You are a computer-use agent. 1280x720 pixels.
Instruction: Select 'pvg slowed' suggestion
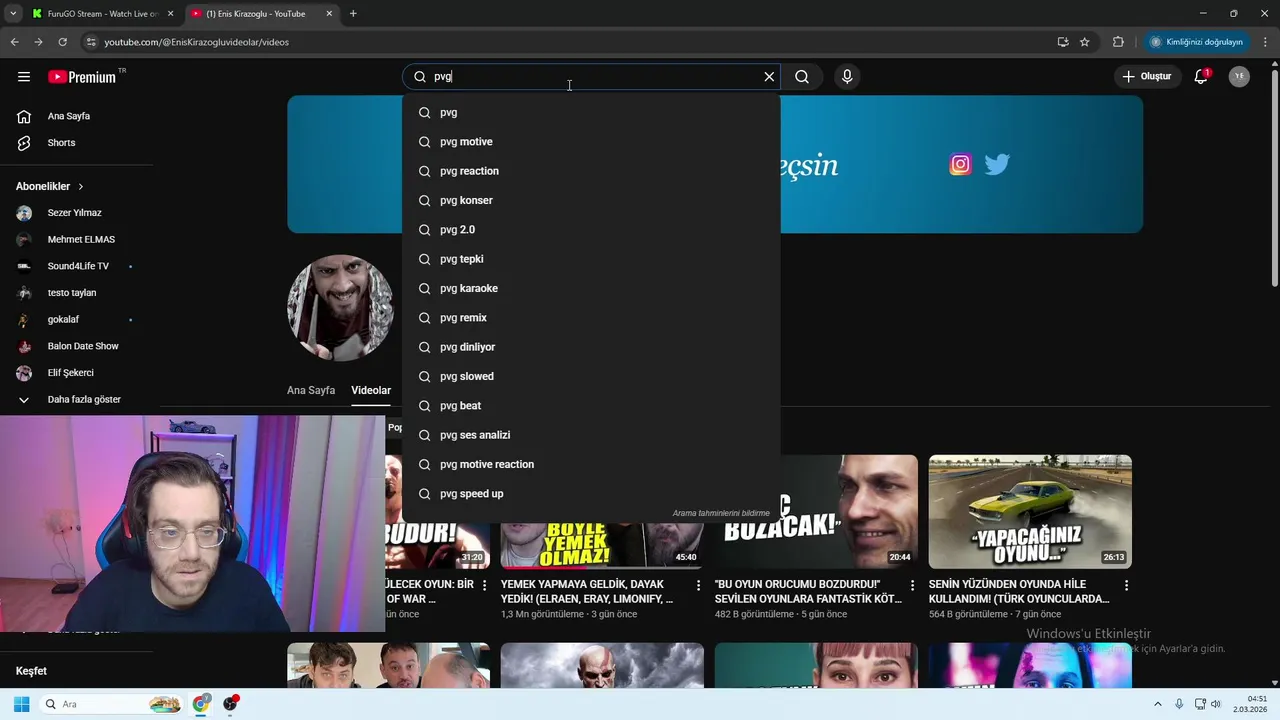(x=591, y=377)
